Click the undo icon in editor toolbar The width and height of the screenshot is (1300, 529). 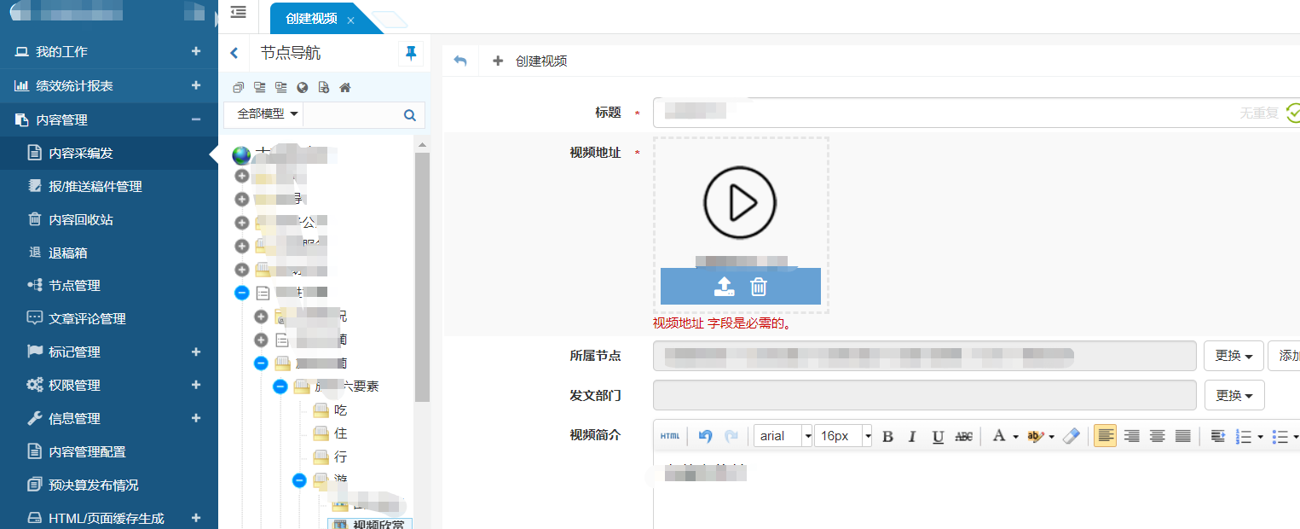coord(705,436)
